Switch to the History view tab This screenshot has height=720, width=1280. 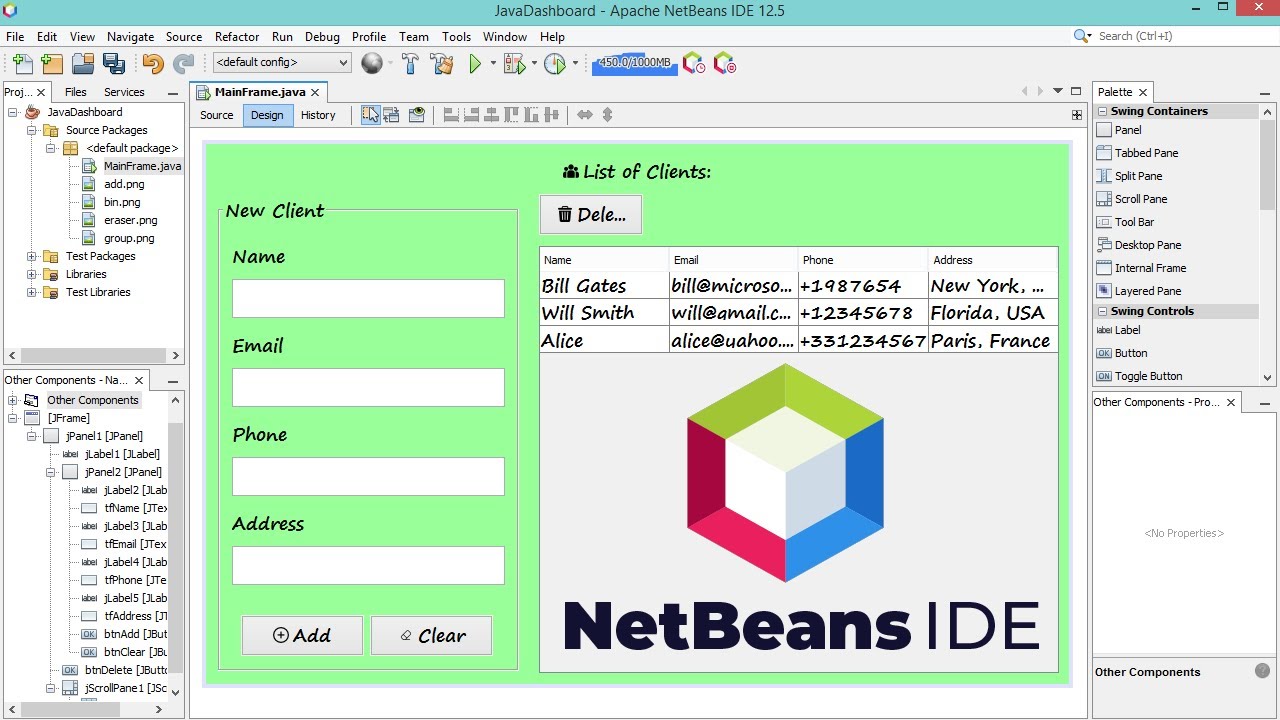click(318, 115)
